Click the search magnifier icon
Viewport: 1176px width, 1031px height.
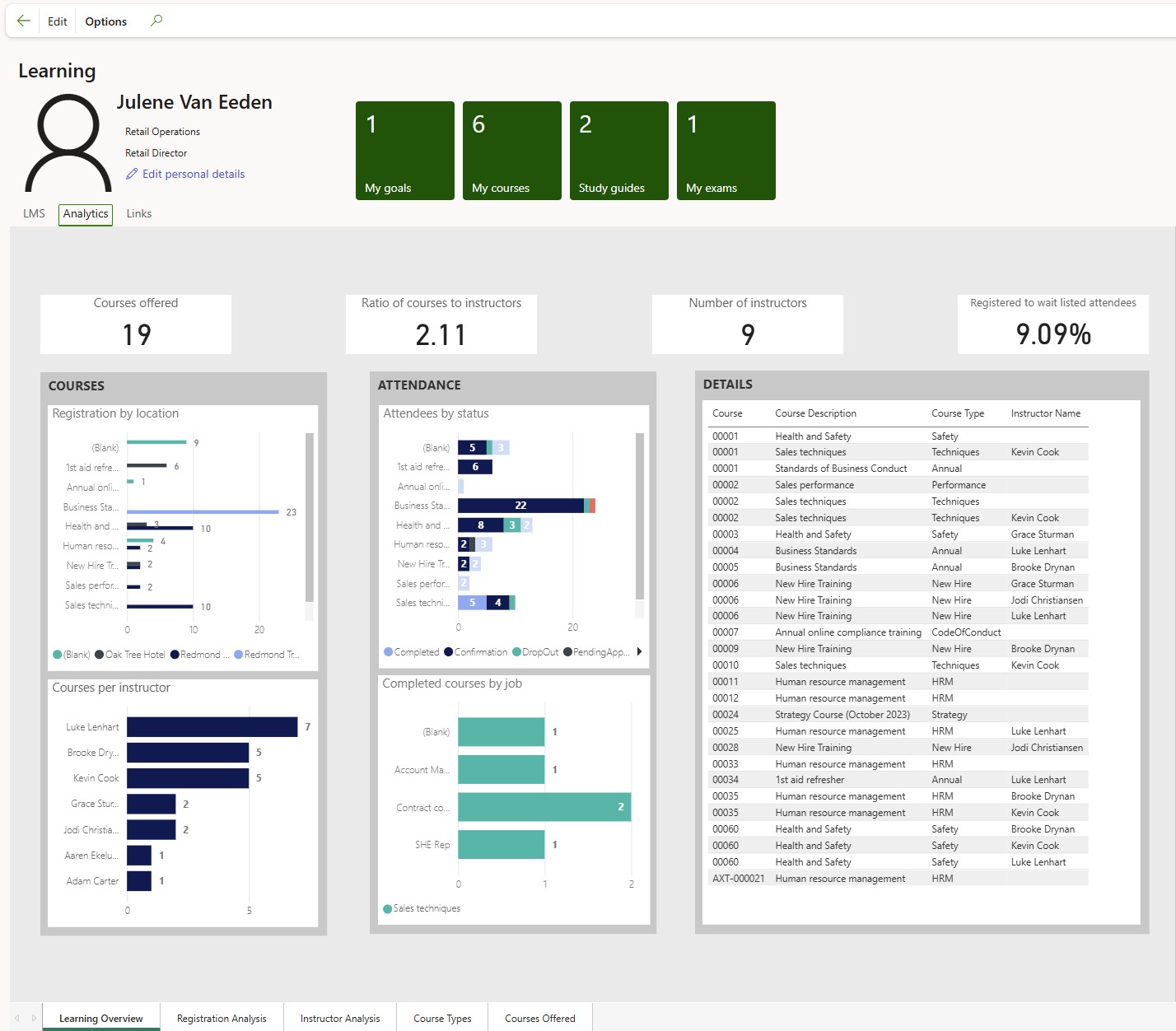156,21
